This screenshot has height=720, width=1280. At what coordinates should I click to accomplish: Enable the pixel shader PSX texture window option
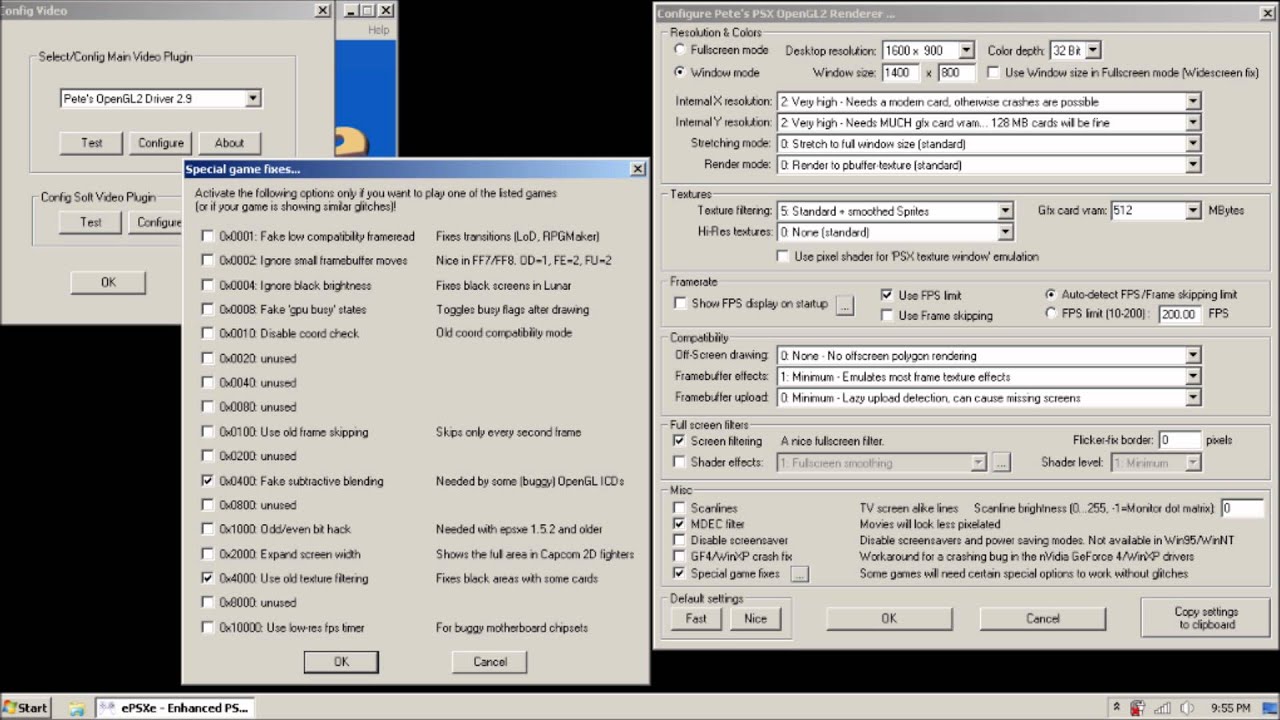click(x=783, y=257)
